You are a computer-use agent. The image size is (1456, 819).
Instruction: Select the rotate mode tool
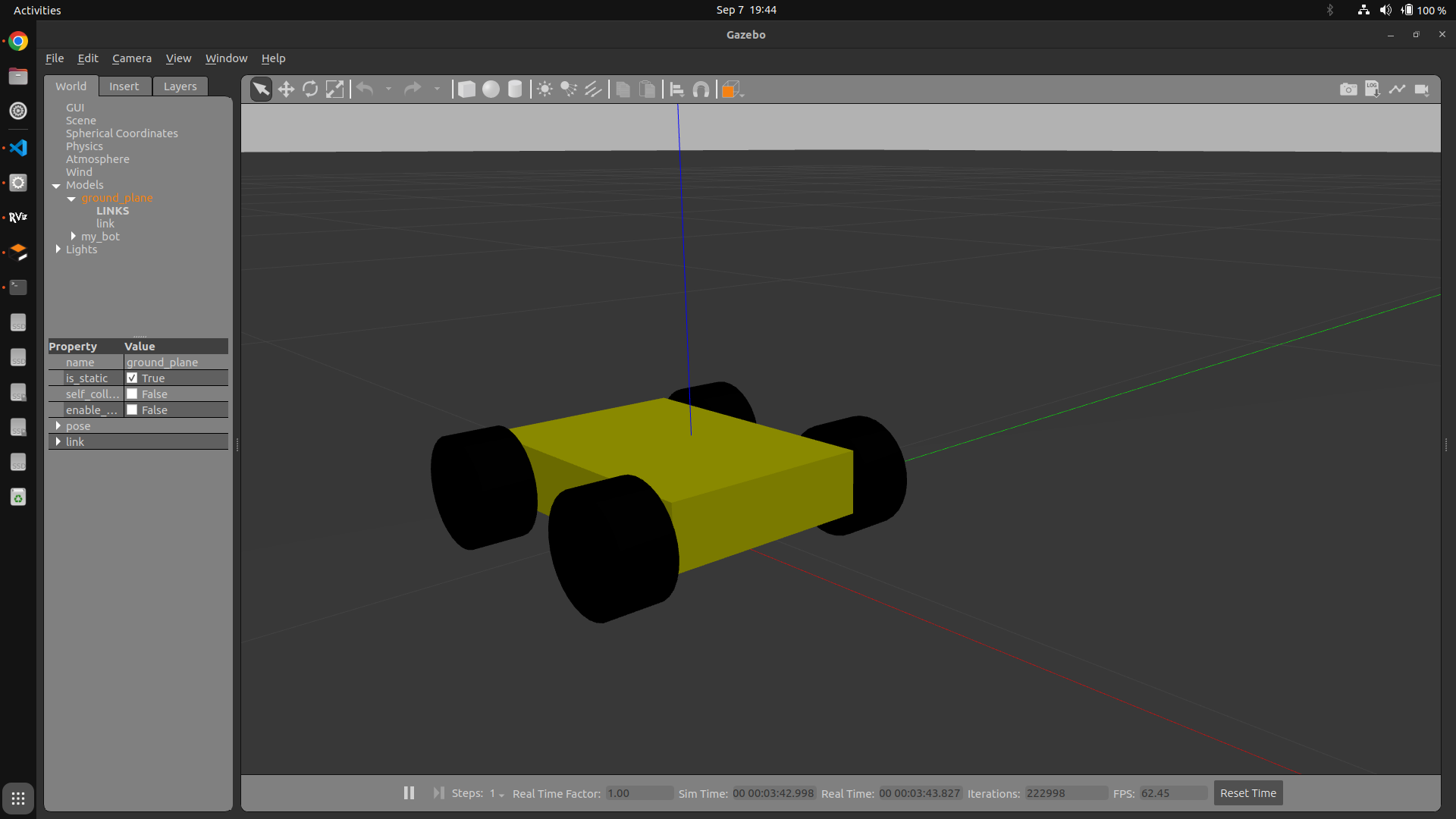tap(310, 89)
